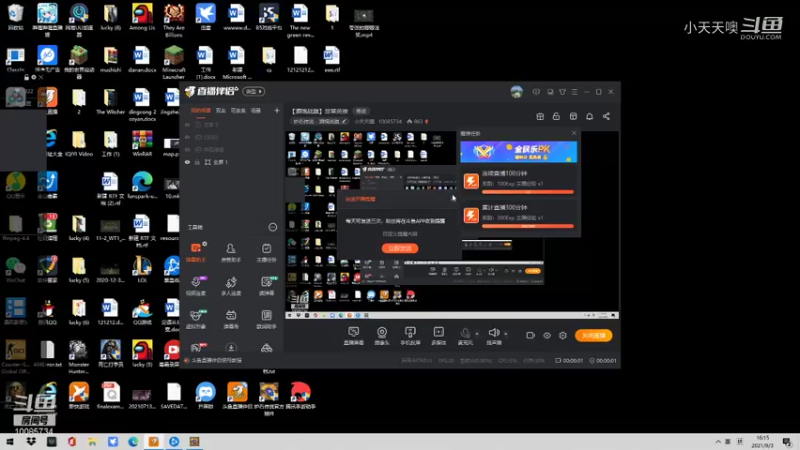Click the padlock icon above the preview
The image size is (800, 450).
tap(556, 116)
